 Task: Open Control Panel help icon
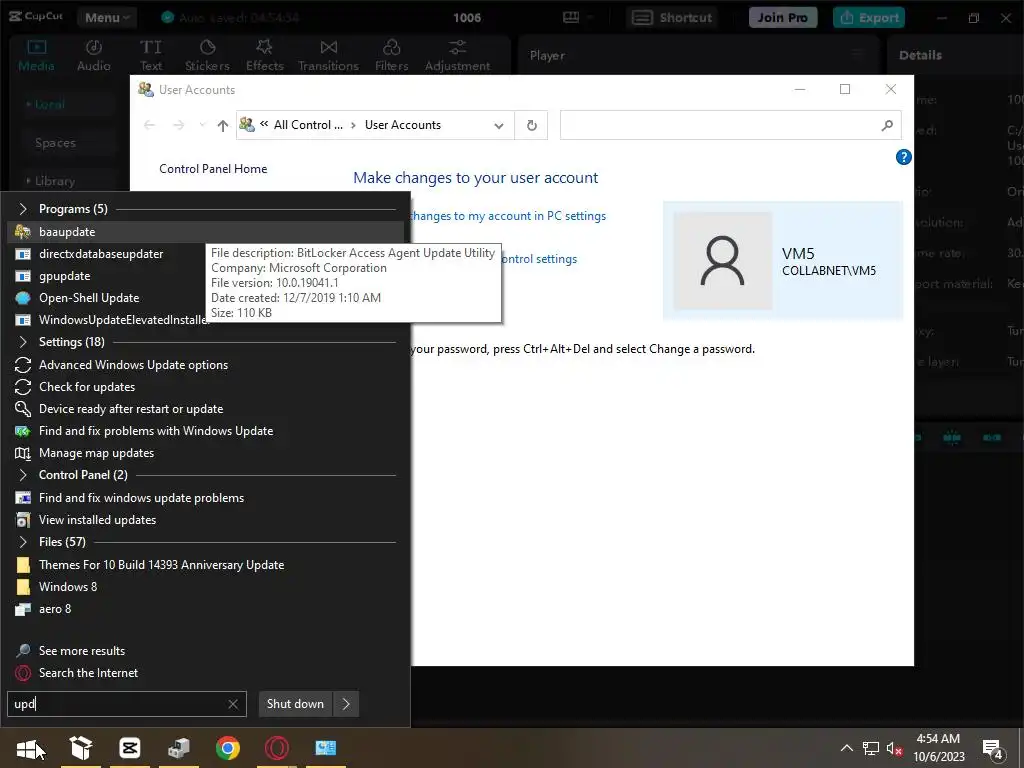click(904, 157)
